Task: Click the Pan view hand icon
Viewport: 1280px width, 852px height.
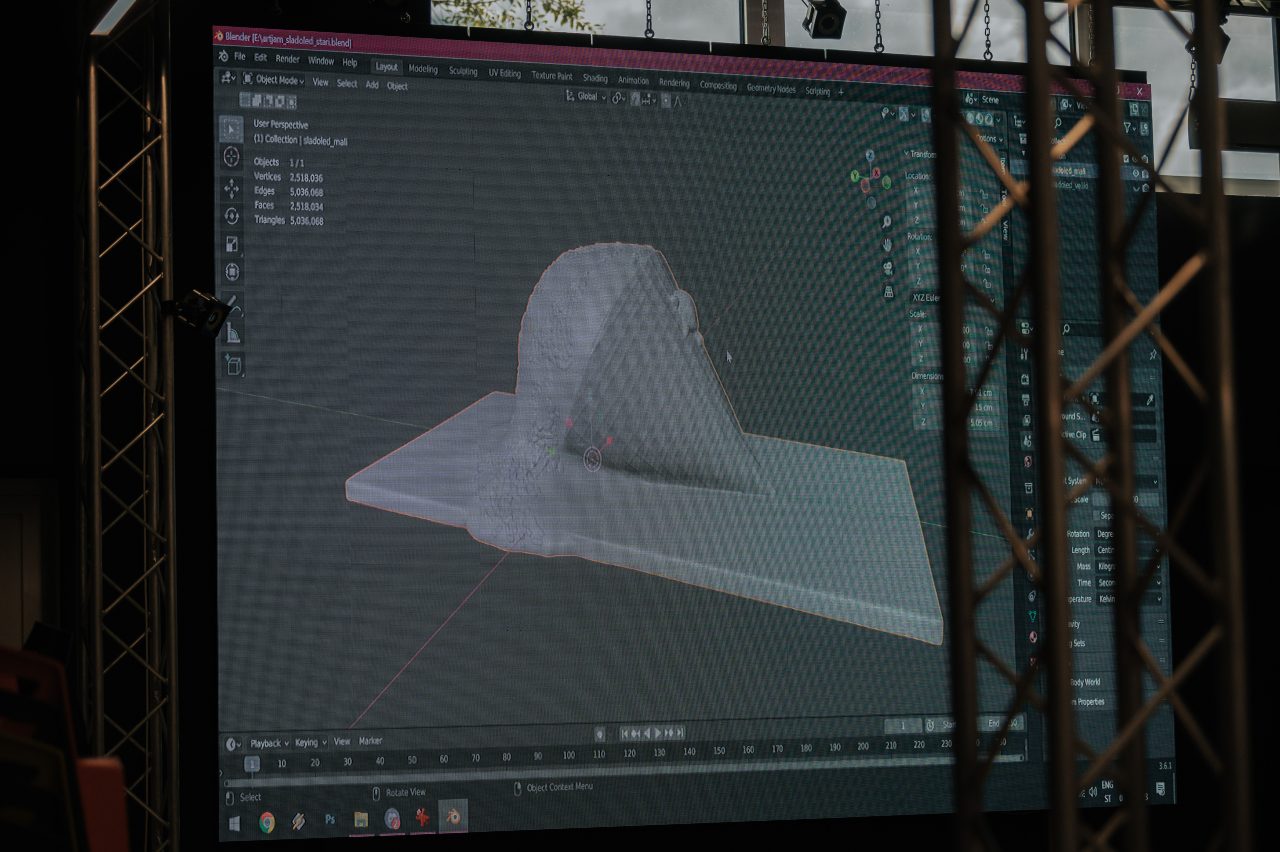Action: [x=887, y=244]
